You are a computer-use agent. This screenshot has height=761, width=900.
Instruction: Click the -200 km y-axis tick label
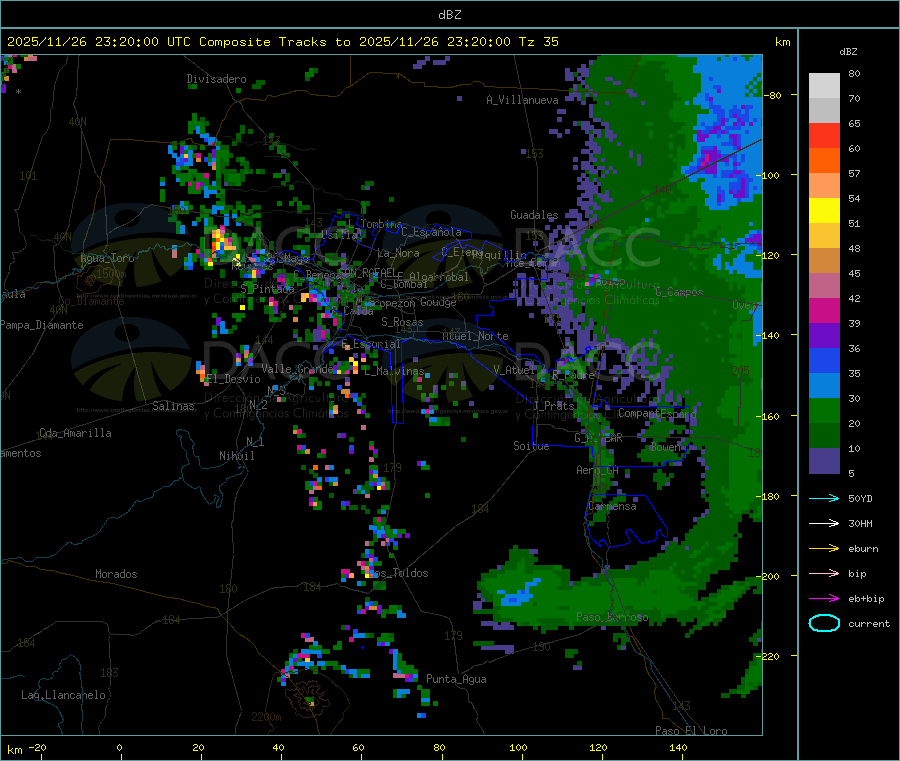click(x=767, y=576)
